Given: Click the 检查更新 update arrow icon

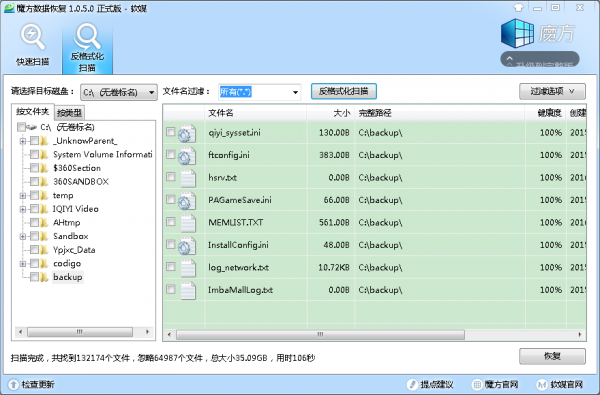Looking at the screenshot, I should 13,384.
